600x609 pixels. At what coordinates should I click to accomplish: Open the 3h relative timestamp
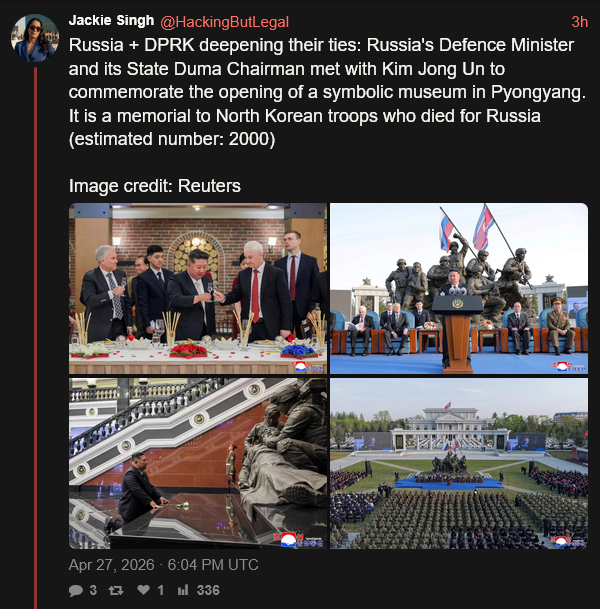tap(579, 22)
